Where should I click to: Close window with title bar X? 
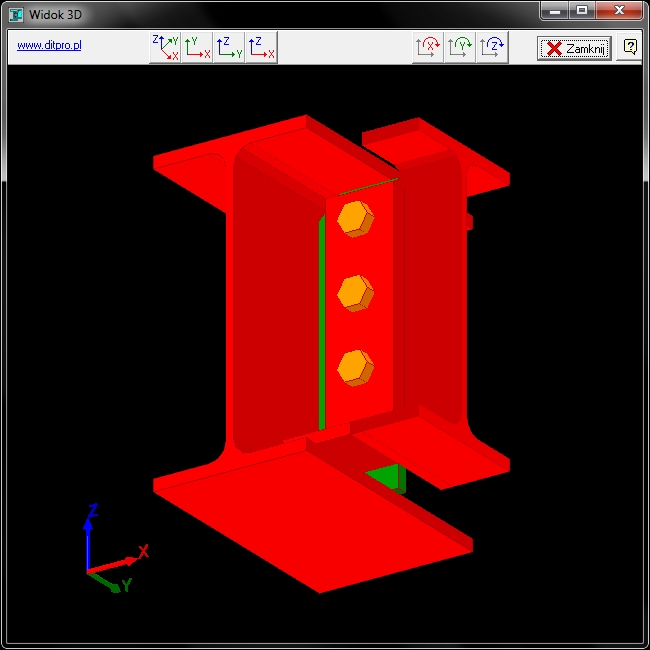click(619, 10)
